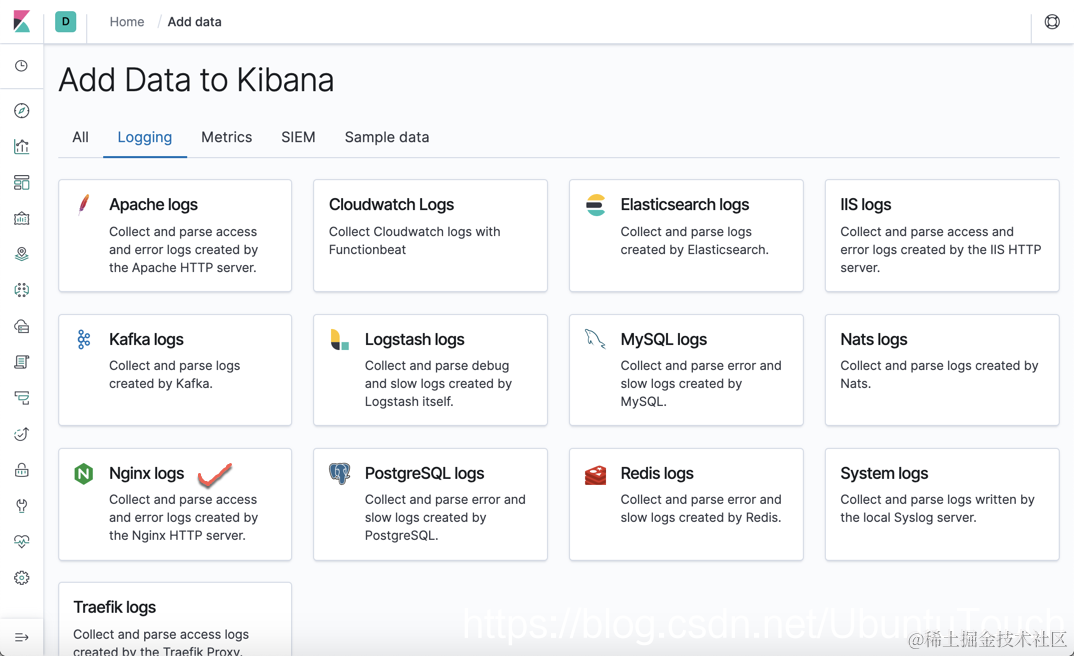Viewport: 1074px width, 656px height.
Task: Select the SIEM tab
Action: (x=298, y=137)
